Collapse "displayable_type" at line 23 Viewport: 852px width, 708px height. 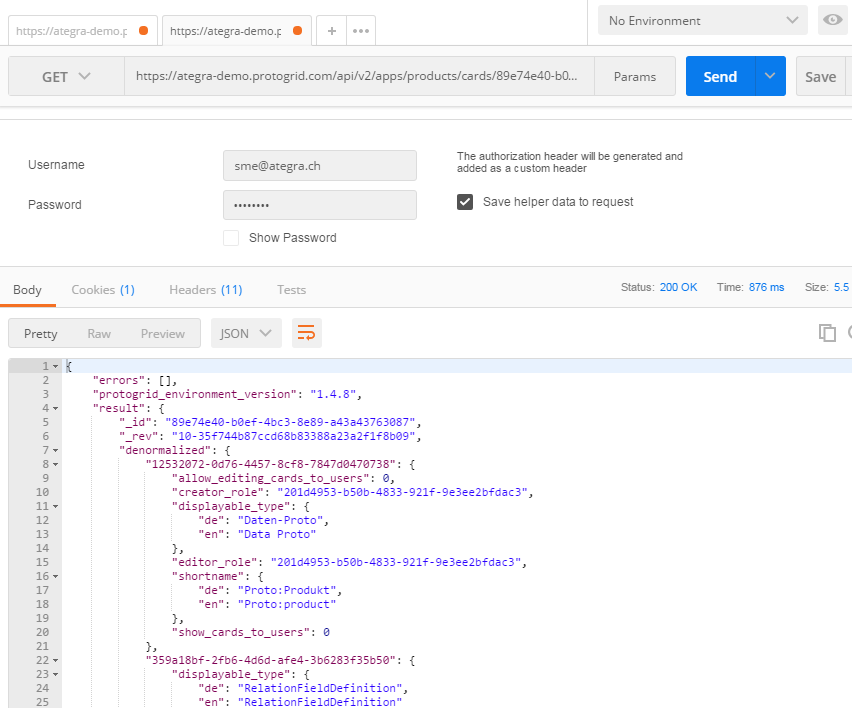click(55, 674)
